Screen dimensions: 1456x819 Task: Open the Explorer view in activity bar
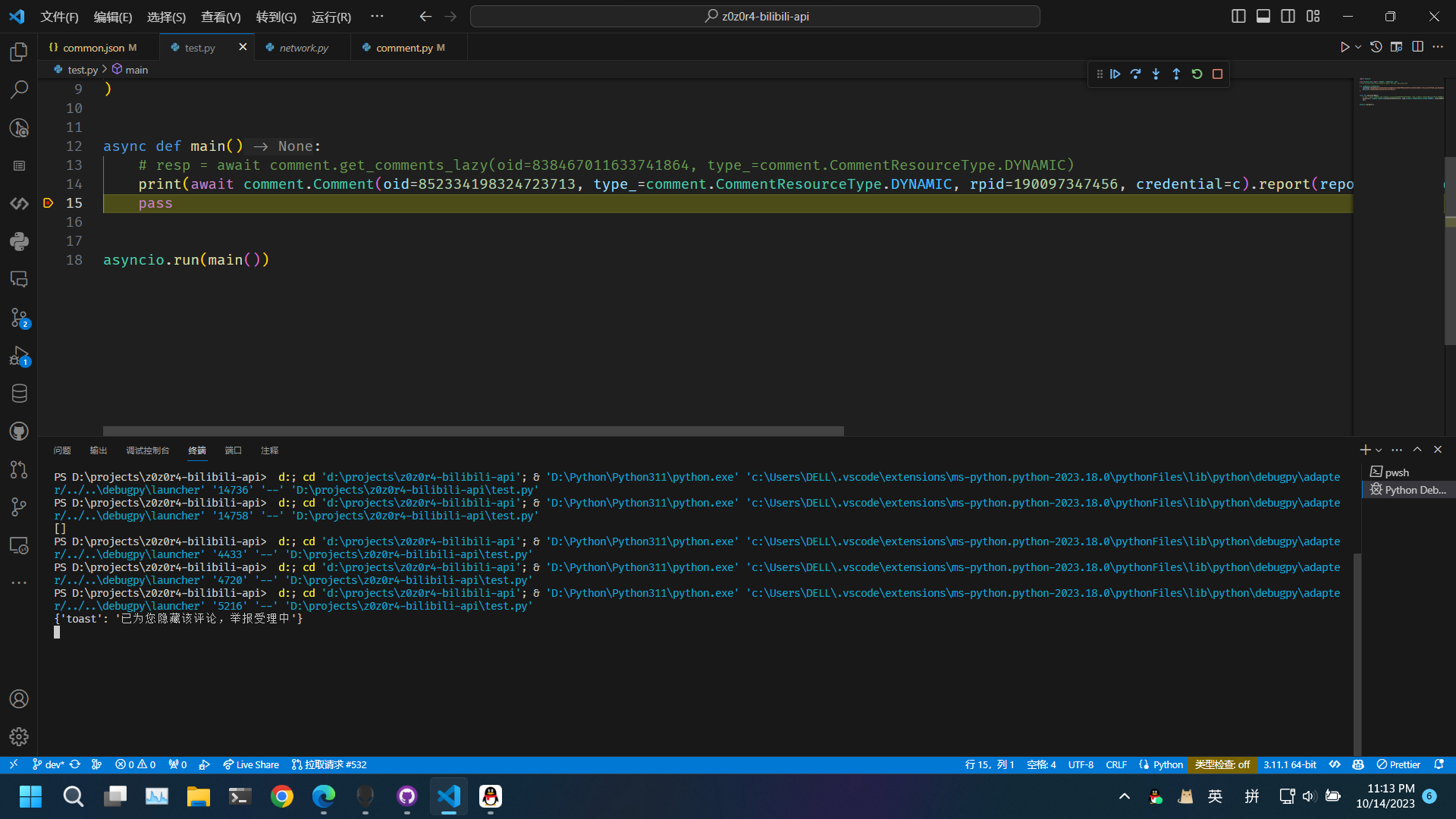pyautogui.click(x=19, y=52)
